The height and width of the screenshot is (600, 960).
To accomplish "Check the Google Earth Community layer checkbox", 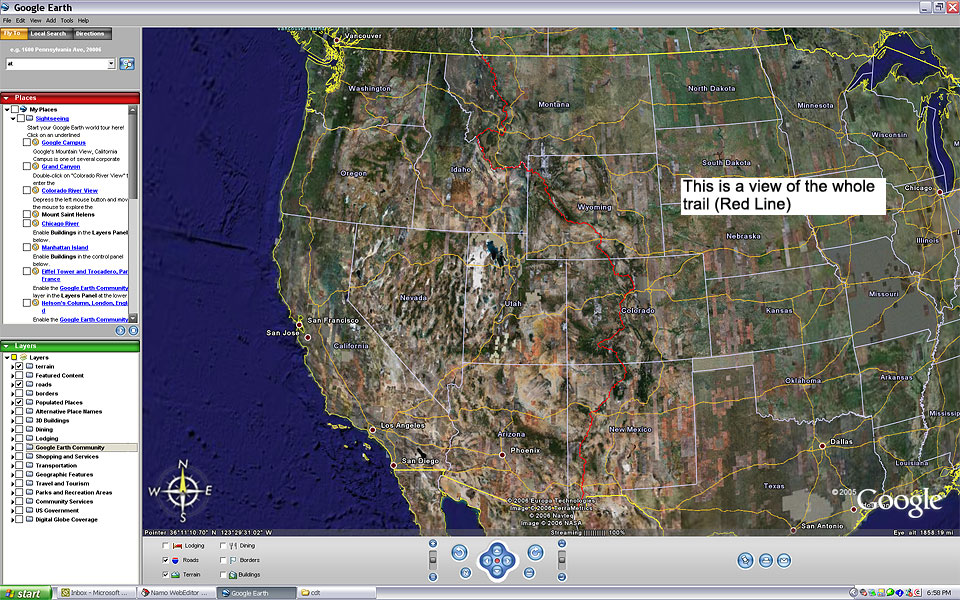I will tap(20, 448).
